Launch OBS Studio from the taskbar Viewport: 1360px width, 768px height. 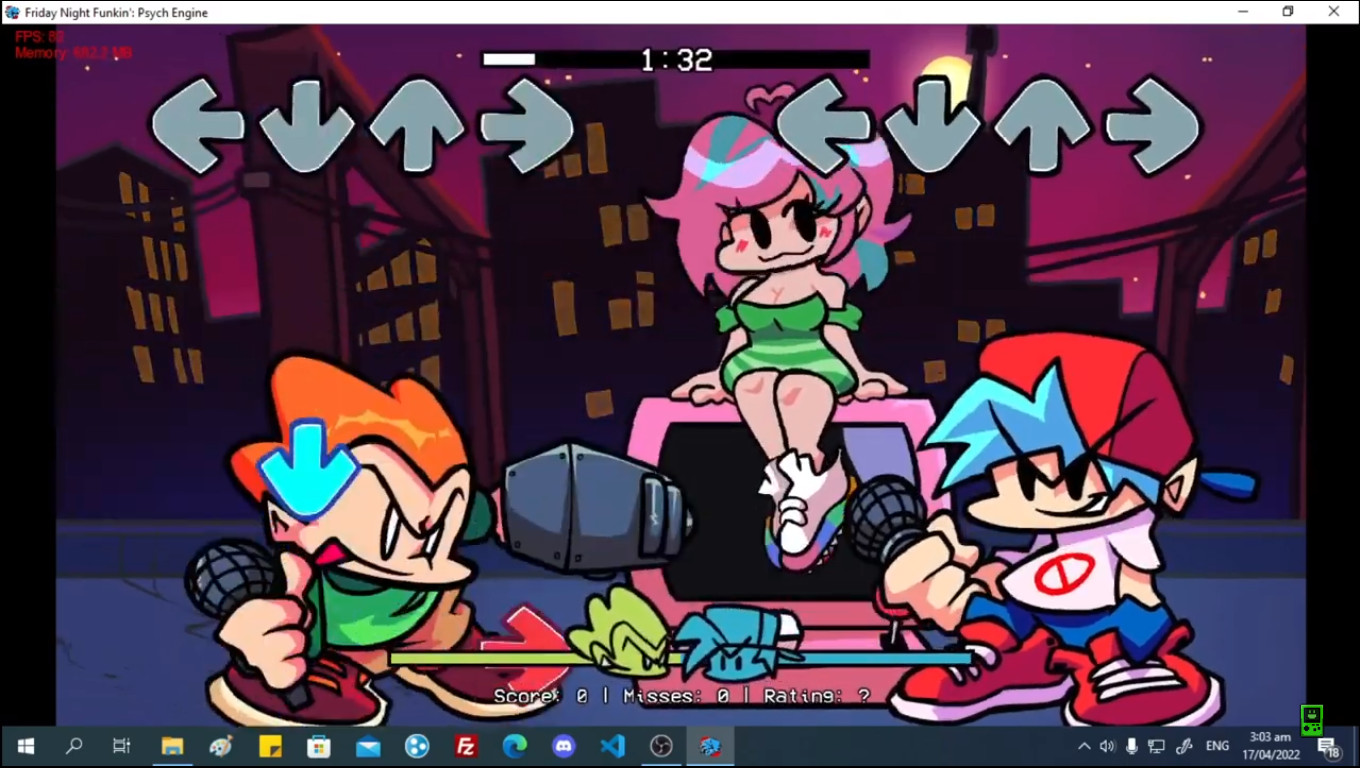[x=661, y=745]
